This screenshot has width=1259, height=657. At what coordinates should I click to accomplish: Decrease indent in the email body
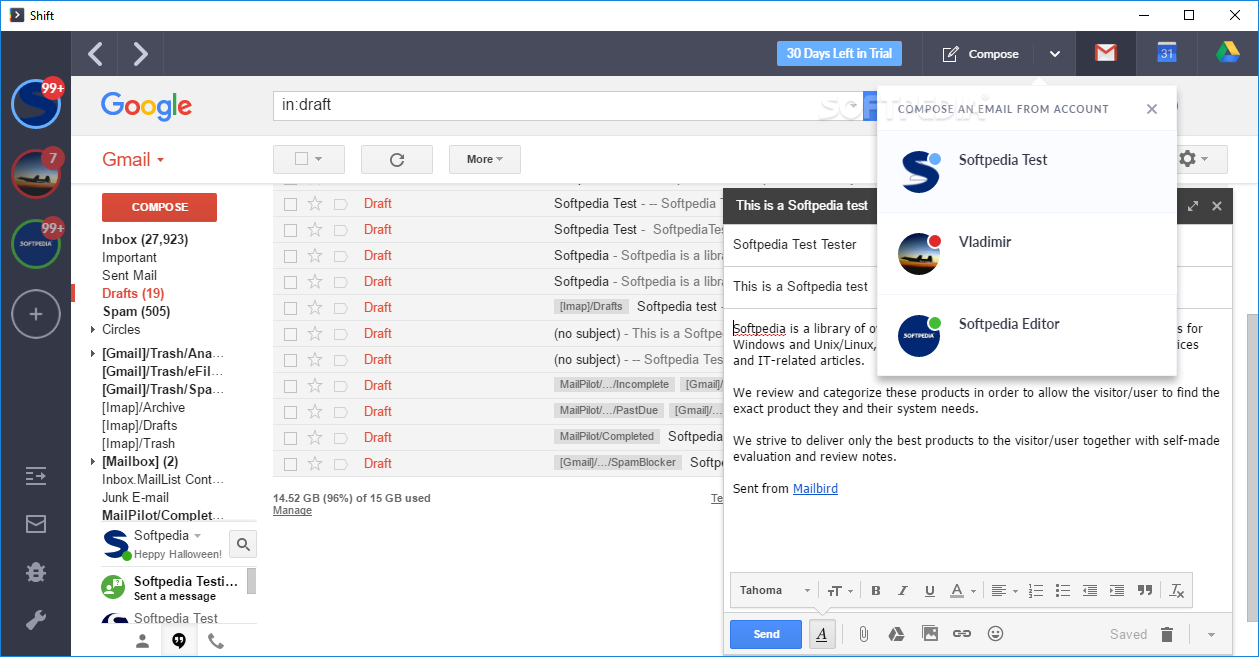coord(1090,591)
